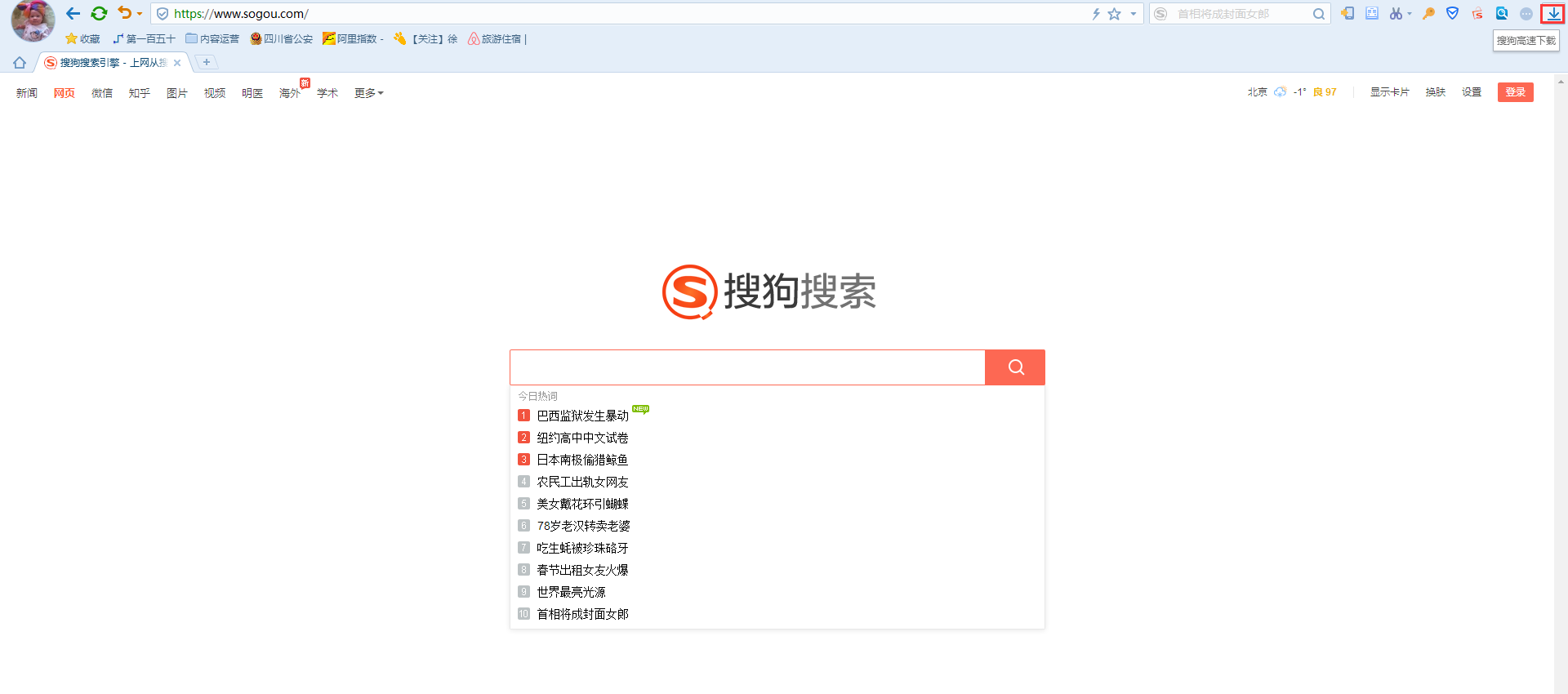Open bookmark 【关注】徐
This screenshot has width=1568, height=694.
point(425,38)
